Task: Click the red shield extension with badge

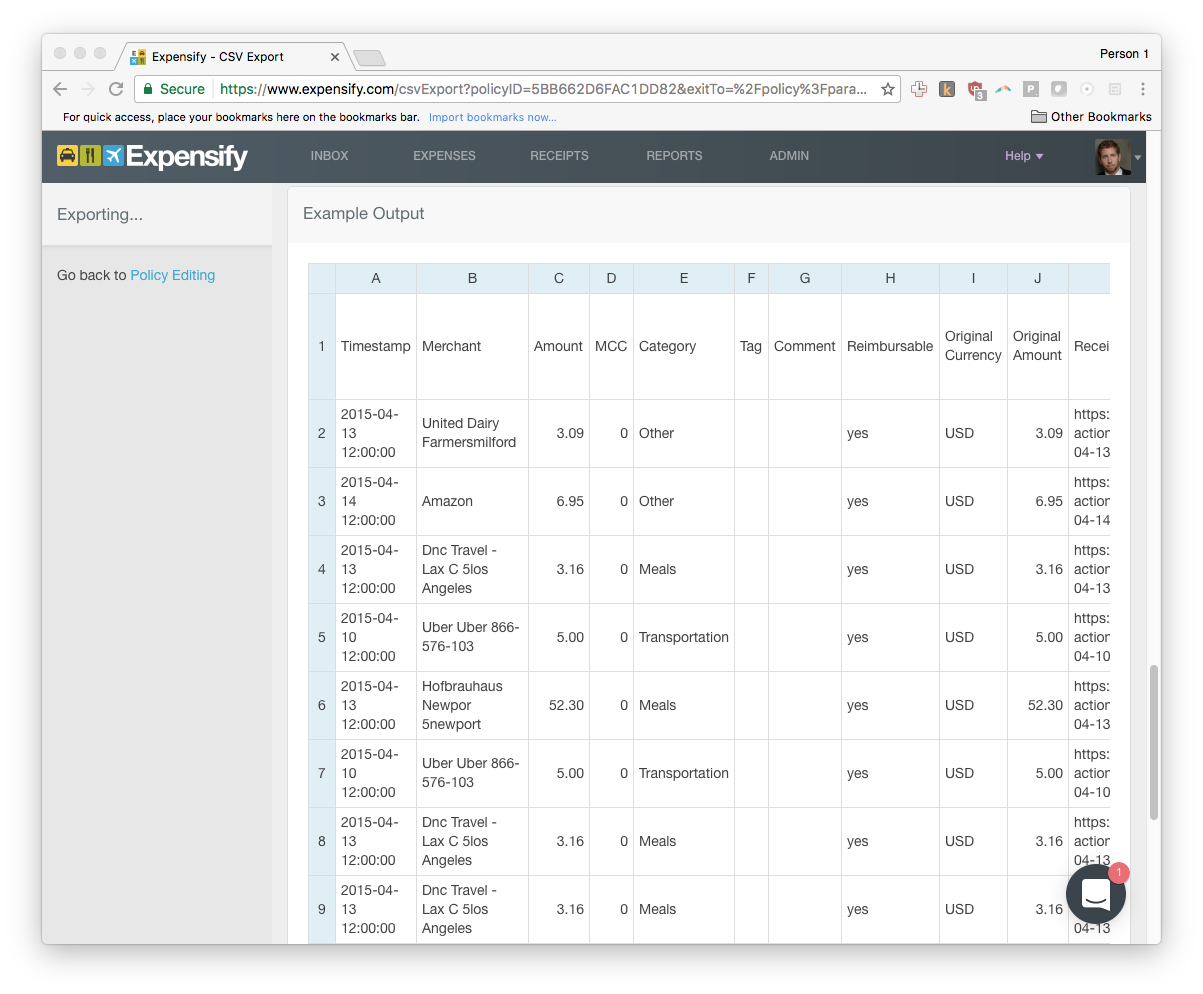Action: coord(975,89)
